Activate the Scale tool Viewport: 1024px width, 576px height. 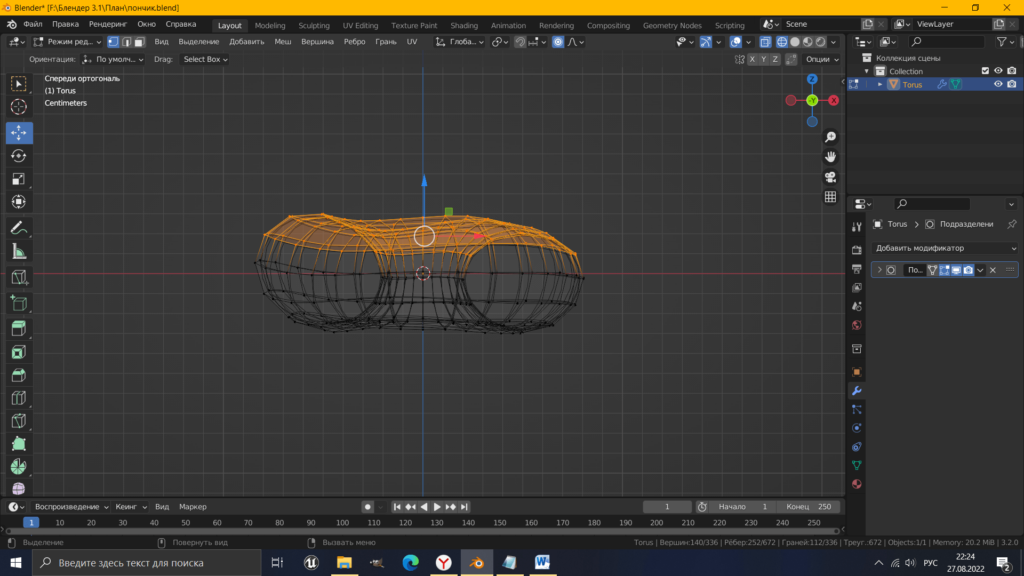click(x=19, y=179)
